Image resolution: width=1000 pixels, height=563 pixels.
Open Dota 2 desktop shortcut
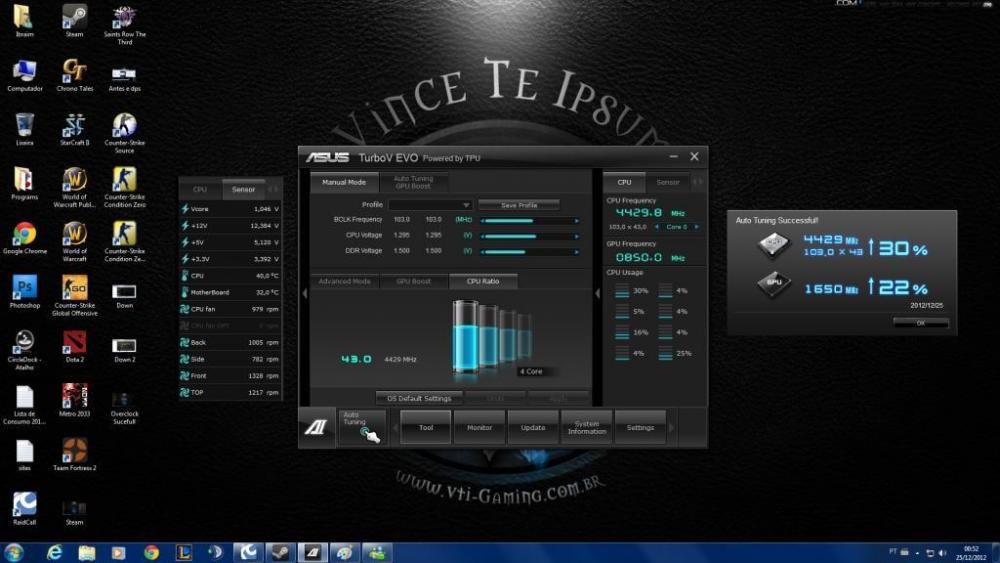click(x=74, y=342)
